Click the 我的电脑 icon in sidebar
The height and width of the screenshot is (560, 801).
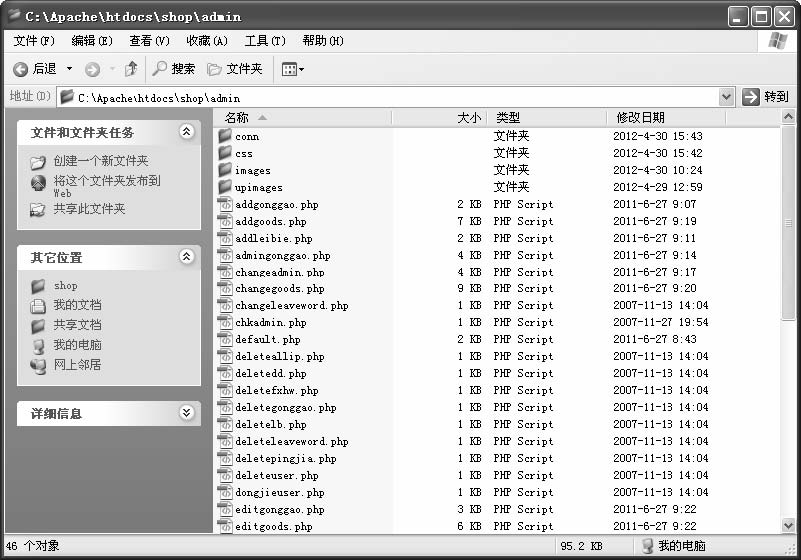[38, 345]
